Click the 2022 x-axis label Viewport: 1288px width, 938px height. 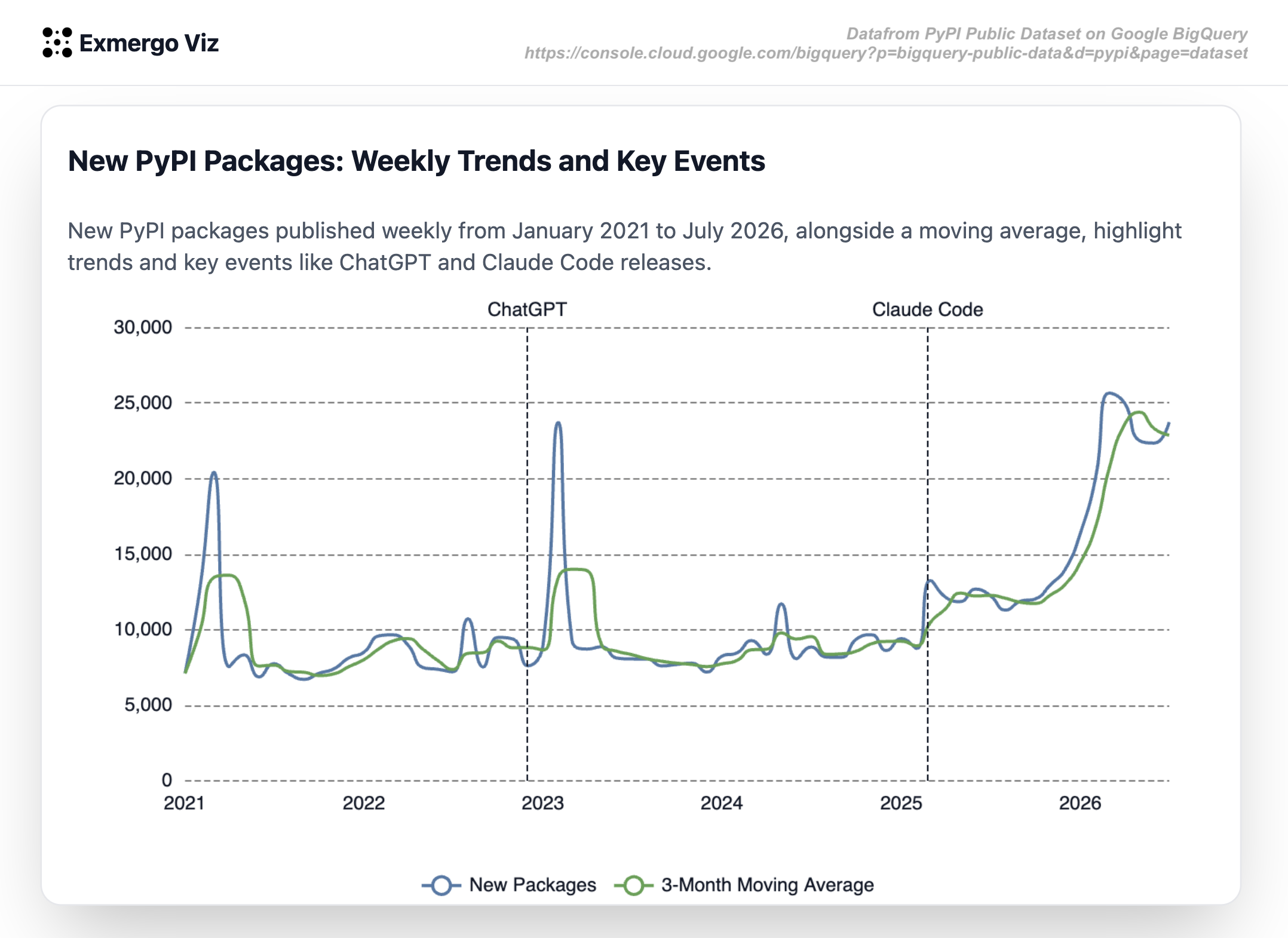tap(363, 803)
